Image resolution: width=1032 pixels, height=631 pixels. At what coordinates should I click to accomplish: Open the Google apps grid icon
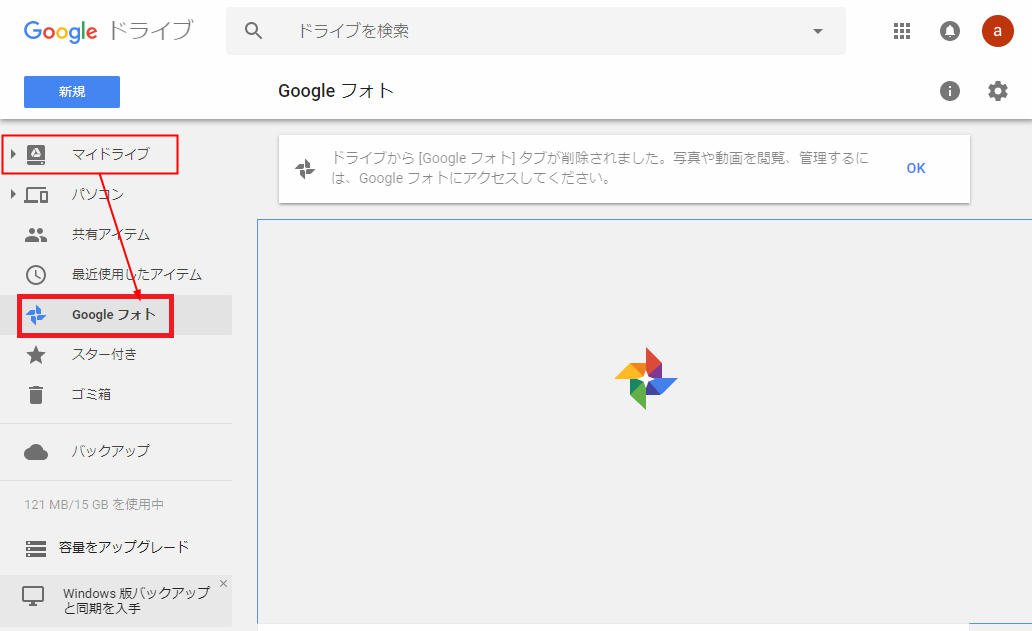902,31
